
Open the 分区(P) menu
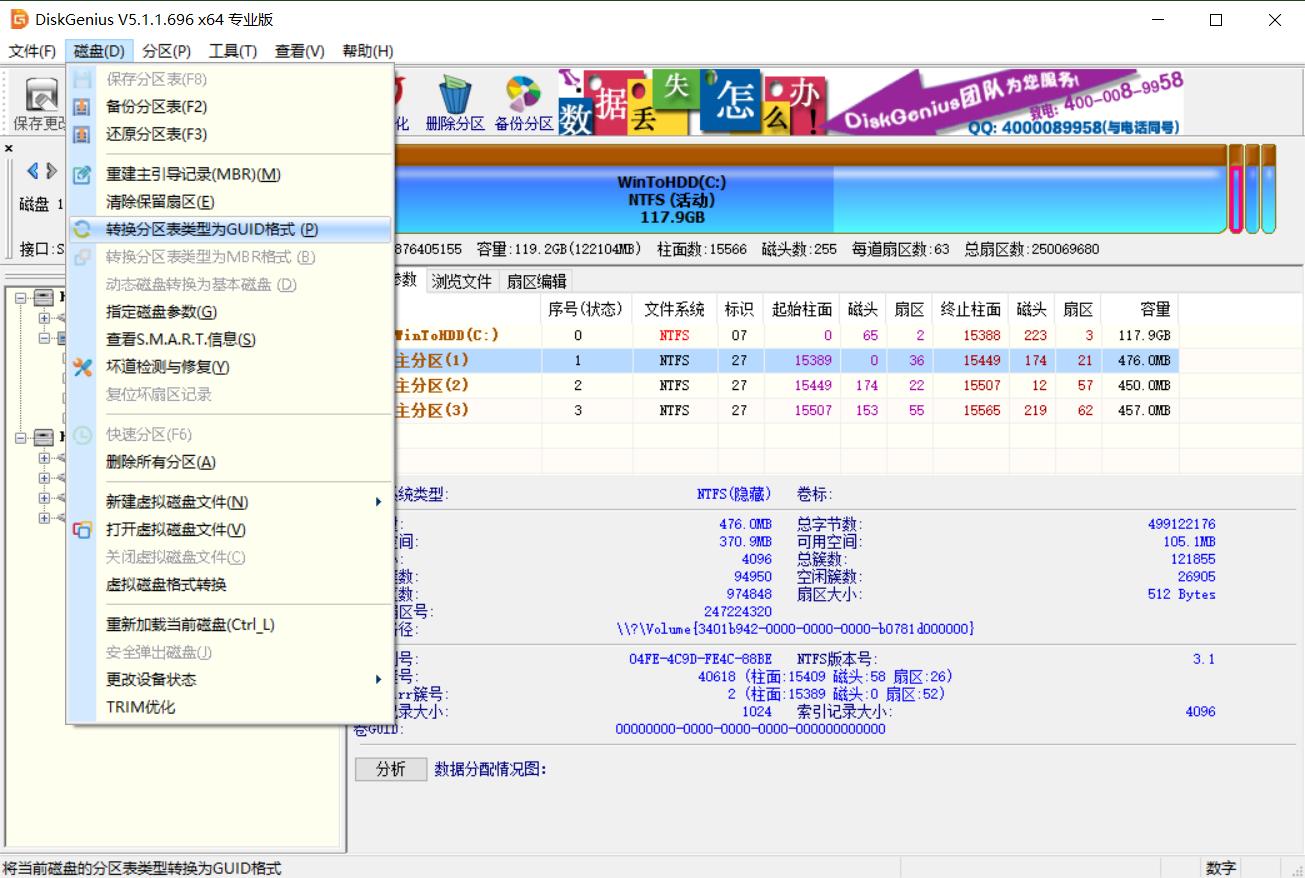point(167,51)
